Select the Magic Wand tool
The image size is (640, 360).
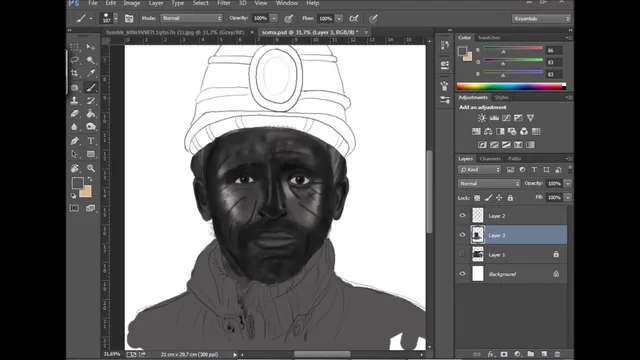91,60
